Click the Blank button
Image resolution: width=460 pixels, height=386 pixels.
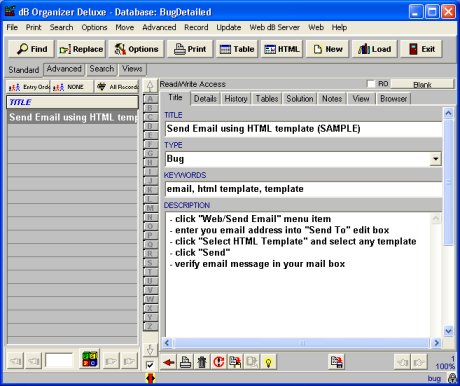[x=422, y=84]
